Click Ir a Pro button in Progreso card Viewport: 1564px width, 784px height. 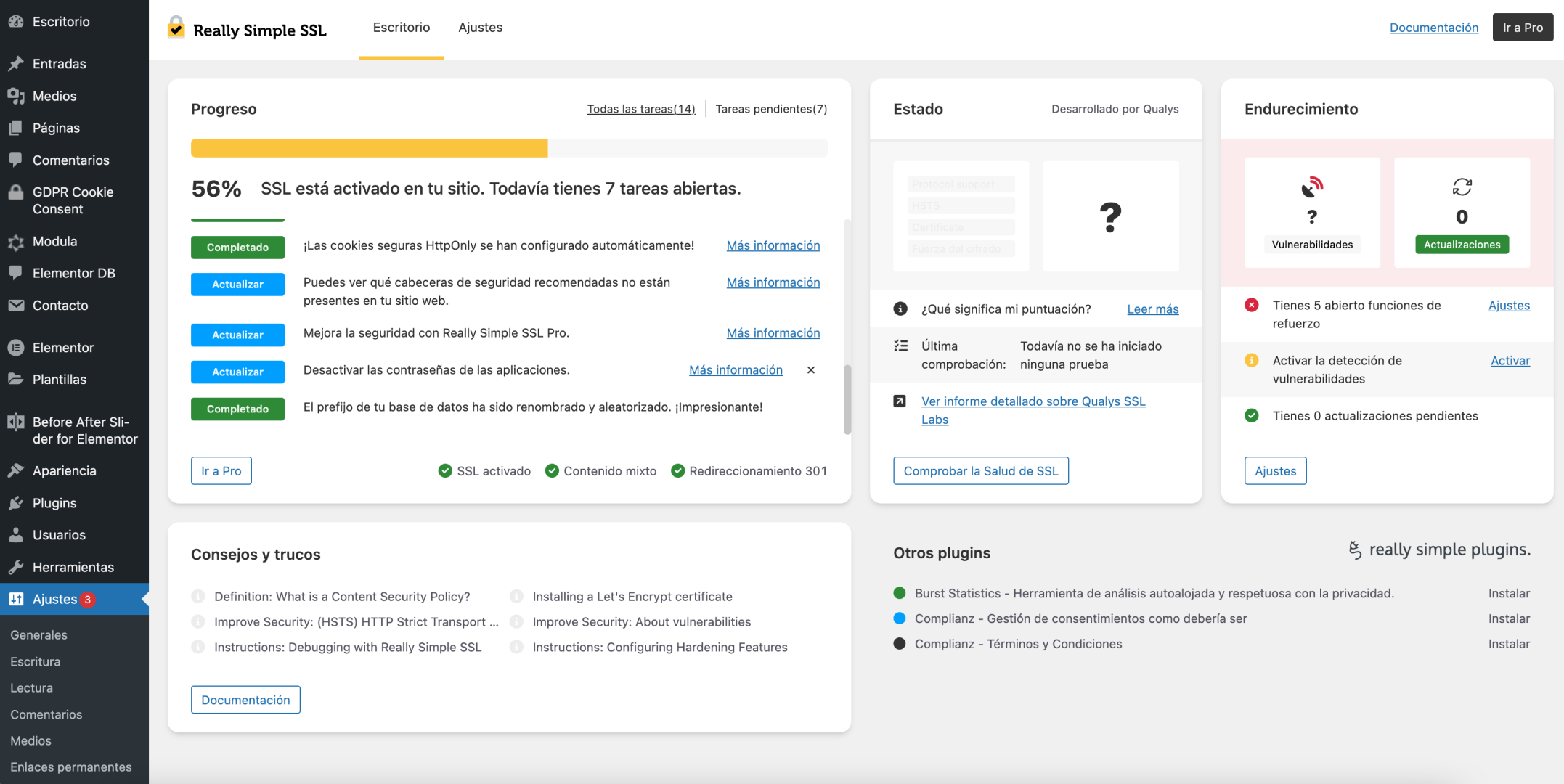(x=221, y=470)
